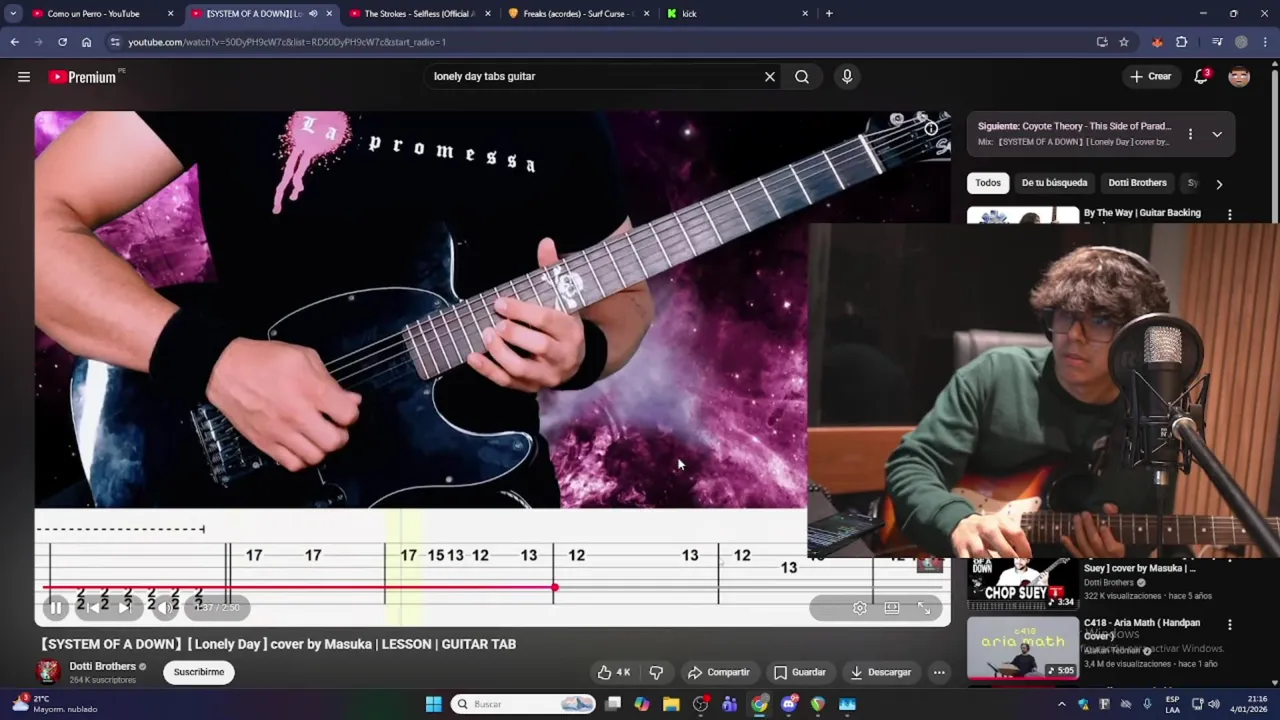
Task: Clear the 'lonely day tabs guitar' search text
Action: [x=770, y=77]
